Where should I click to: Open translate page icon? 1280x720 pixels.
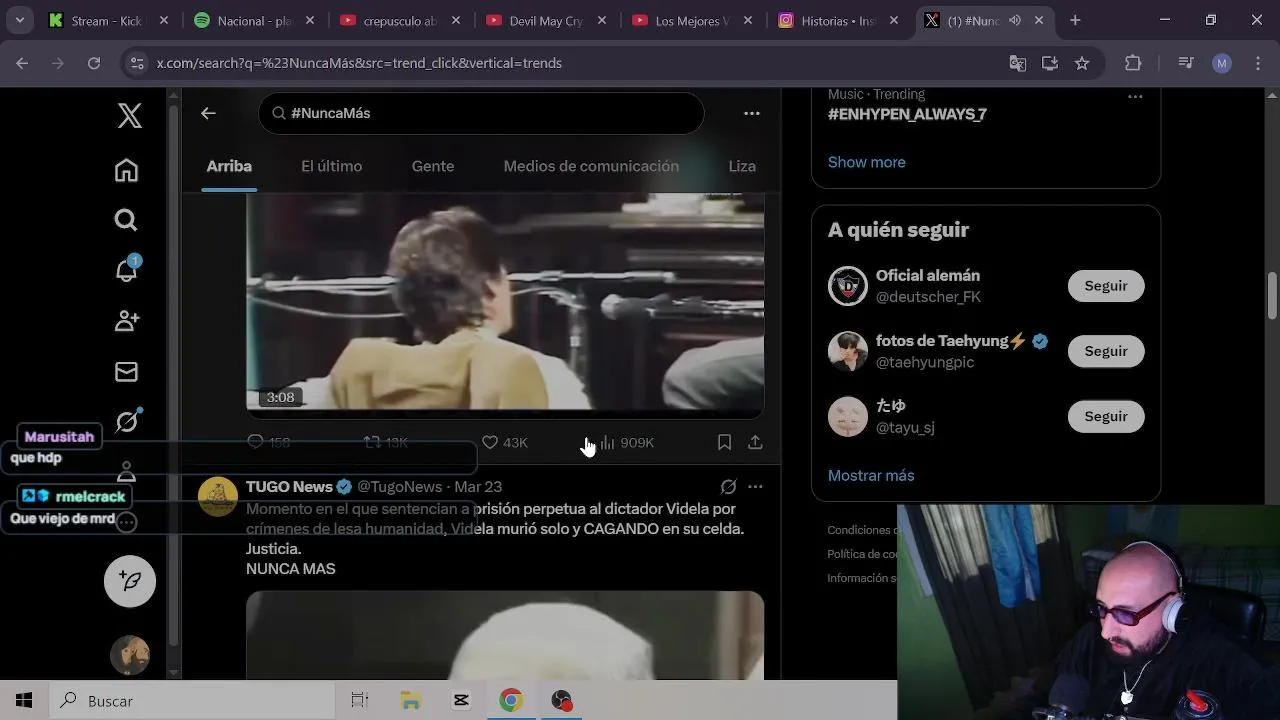(x=1018, y=63)
